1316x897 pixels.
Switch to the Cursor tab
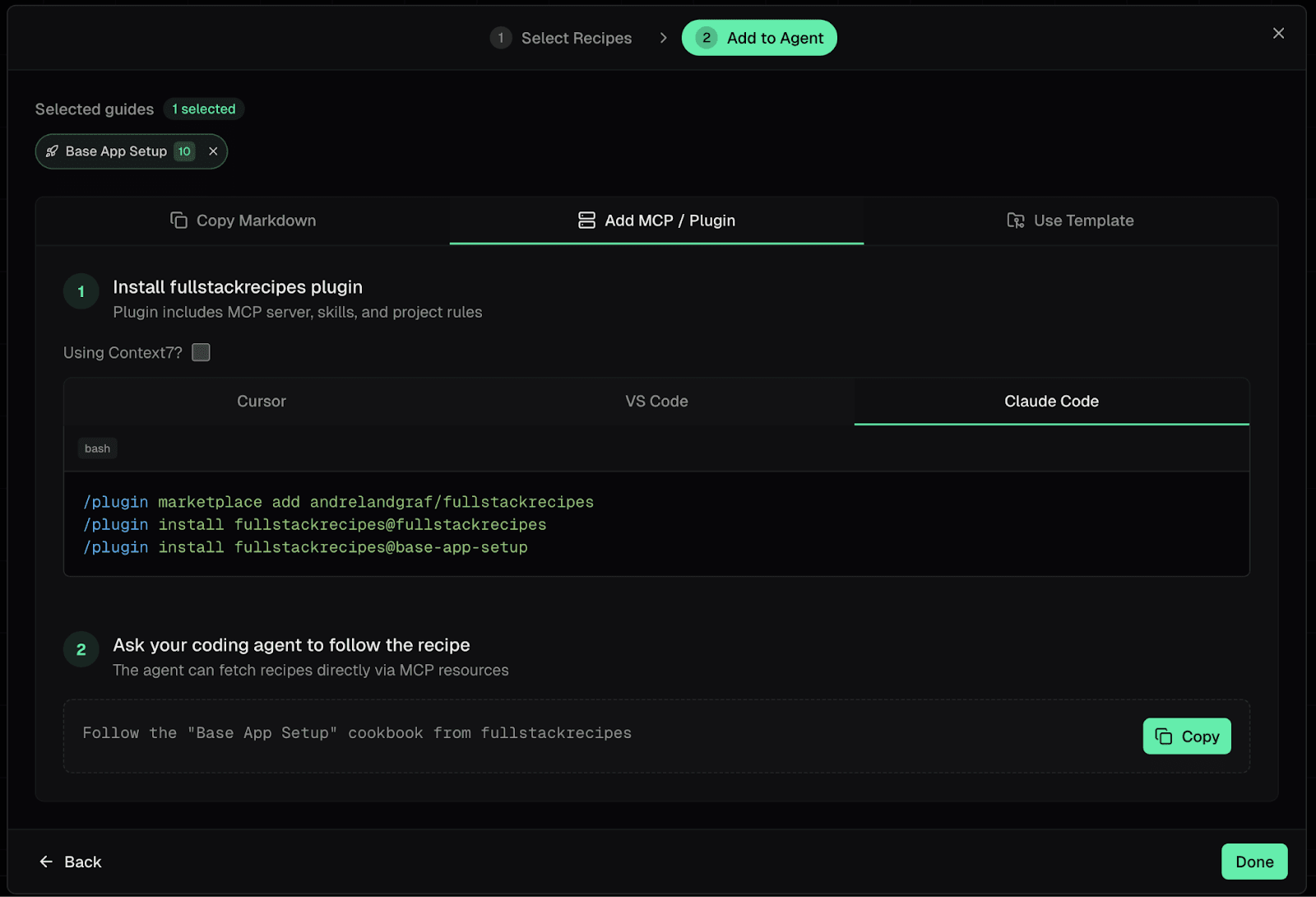(262, 402)
